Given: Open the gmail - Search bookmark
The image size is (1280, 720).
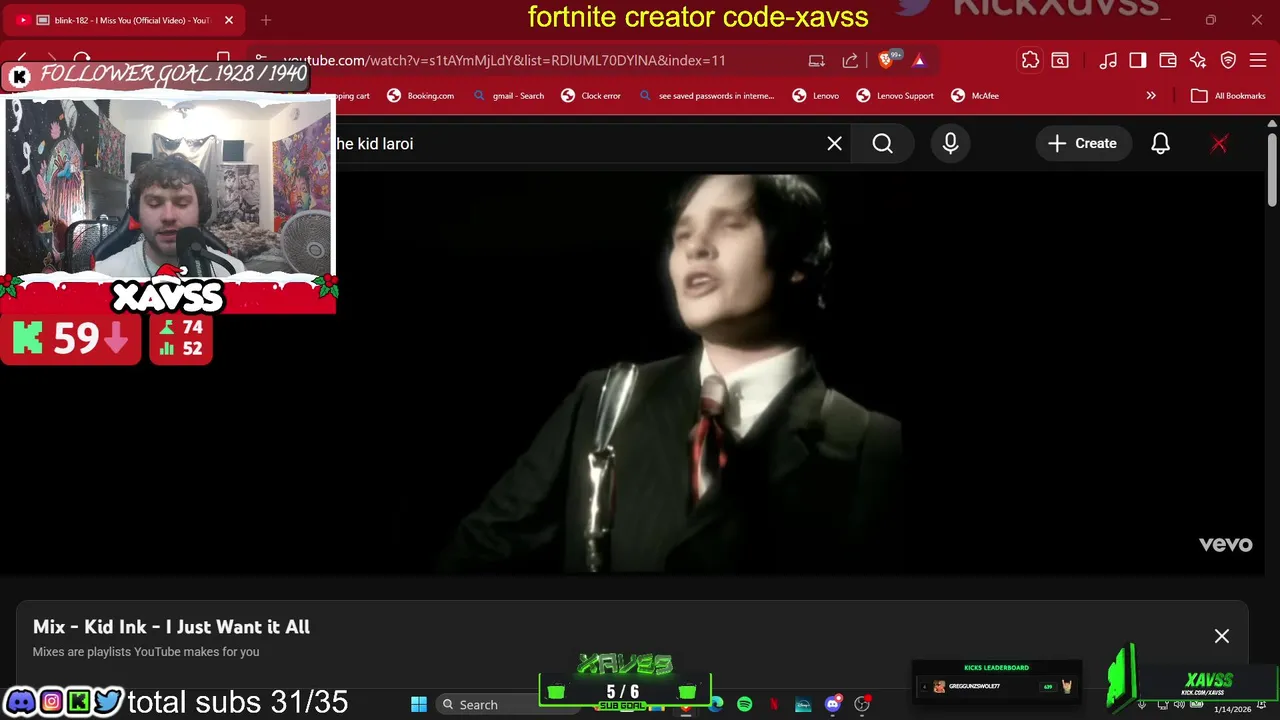Looking at the screenshot, I should 509,96.
